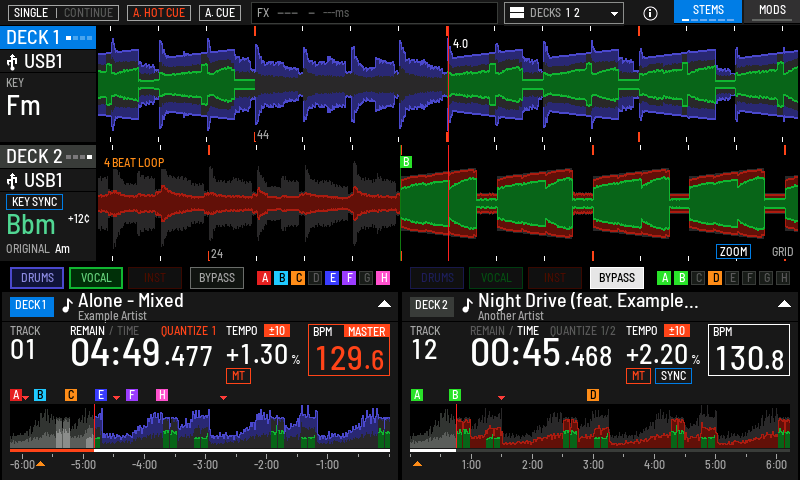
Task: Disable Deck 2 stem BYPASS
Action: point(617,278)
